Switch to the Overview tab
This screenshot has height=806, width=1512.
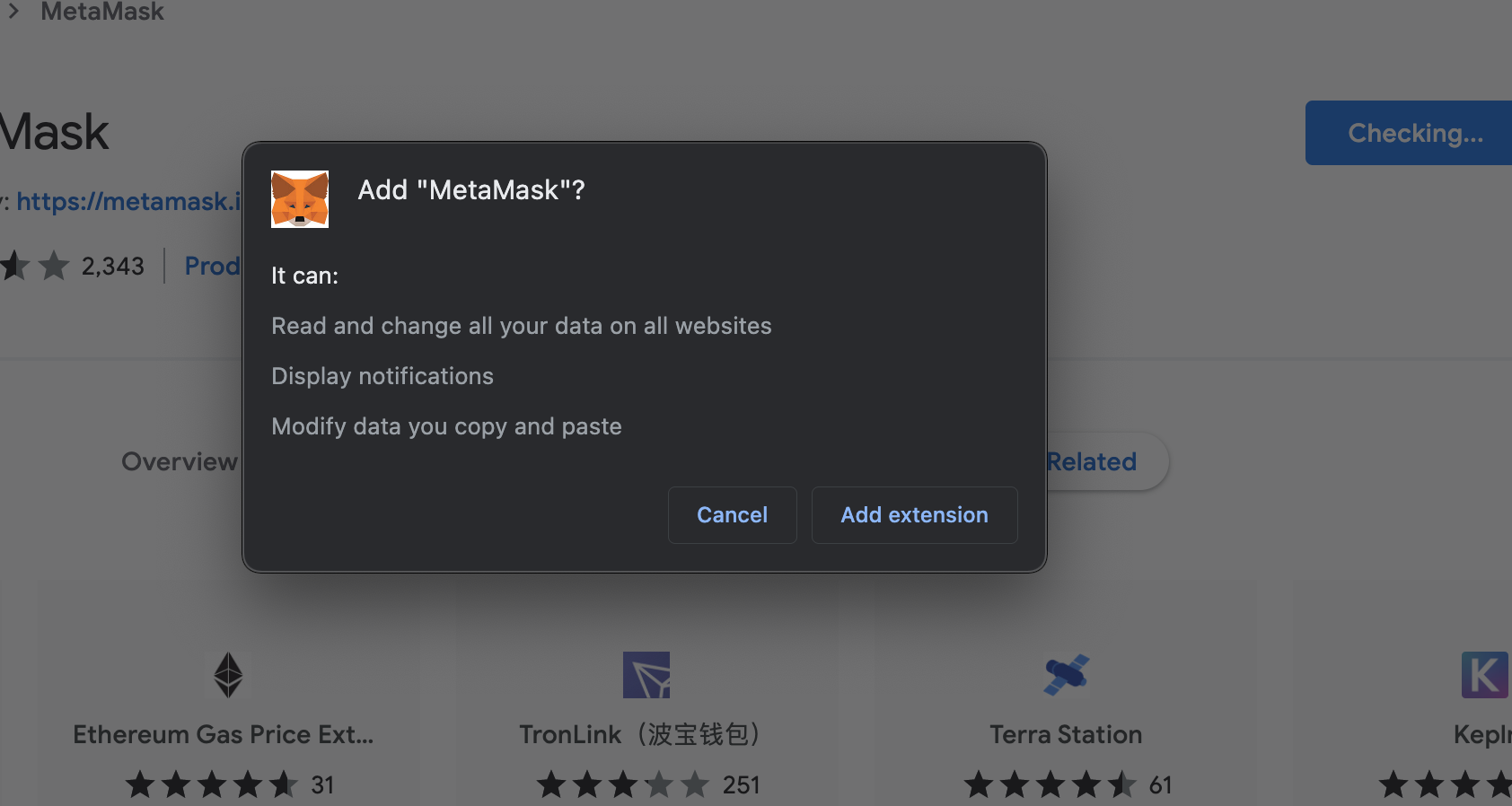click(x=180, y=461)
